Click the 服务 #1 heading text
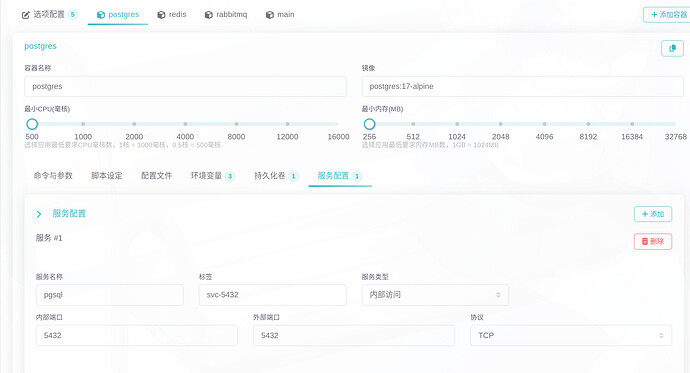 tap(49, 238)
